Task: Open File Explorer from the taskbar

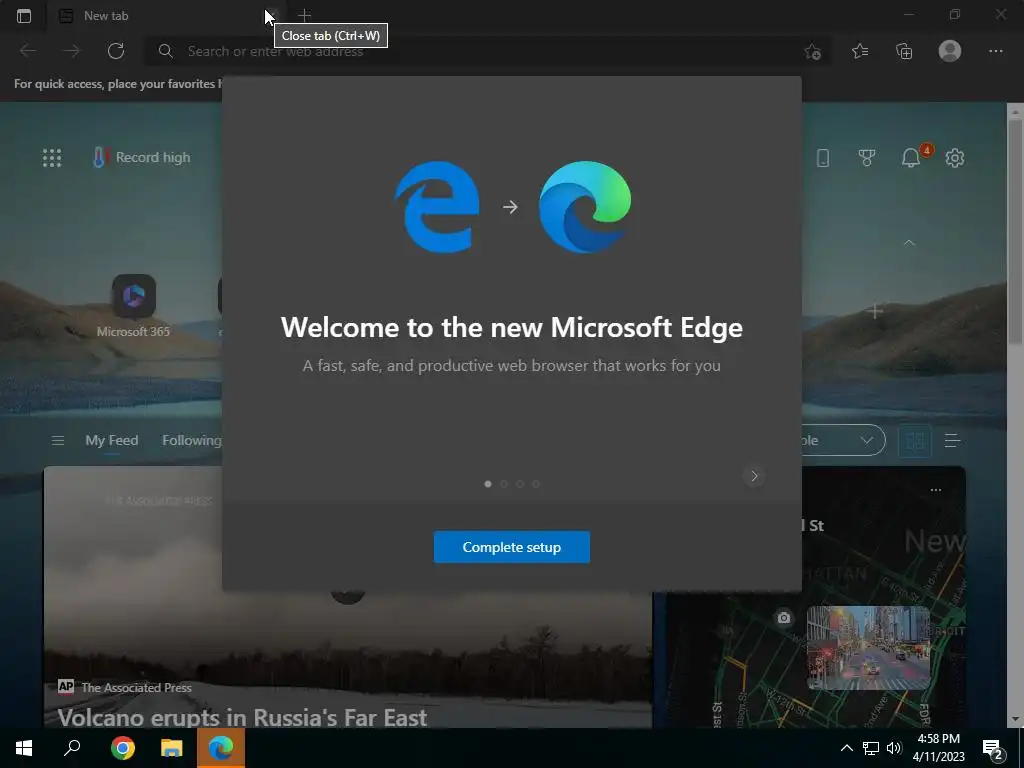Action: [171, 748]
